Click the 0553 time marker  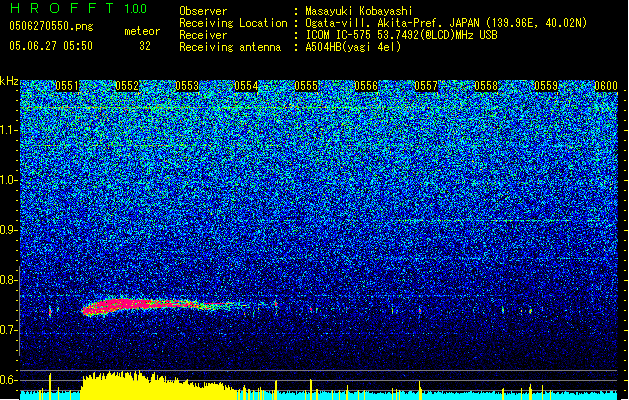point(187,86)
